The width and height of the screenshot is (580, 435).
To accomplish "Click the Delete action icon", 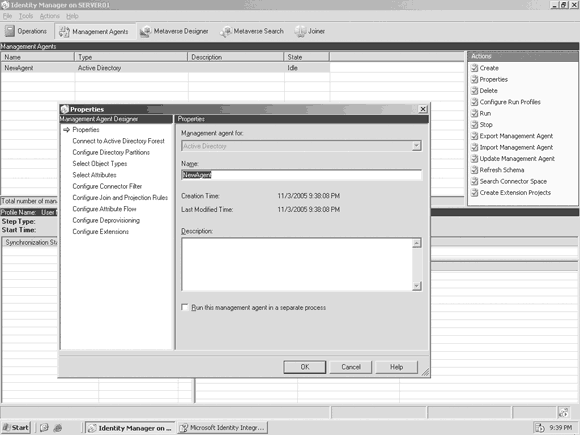I will click(474, 91).
